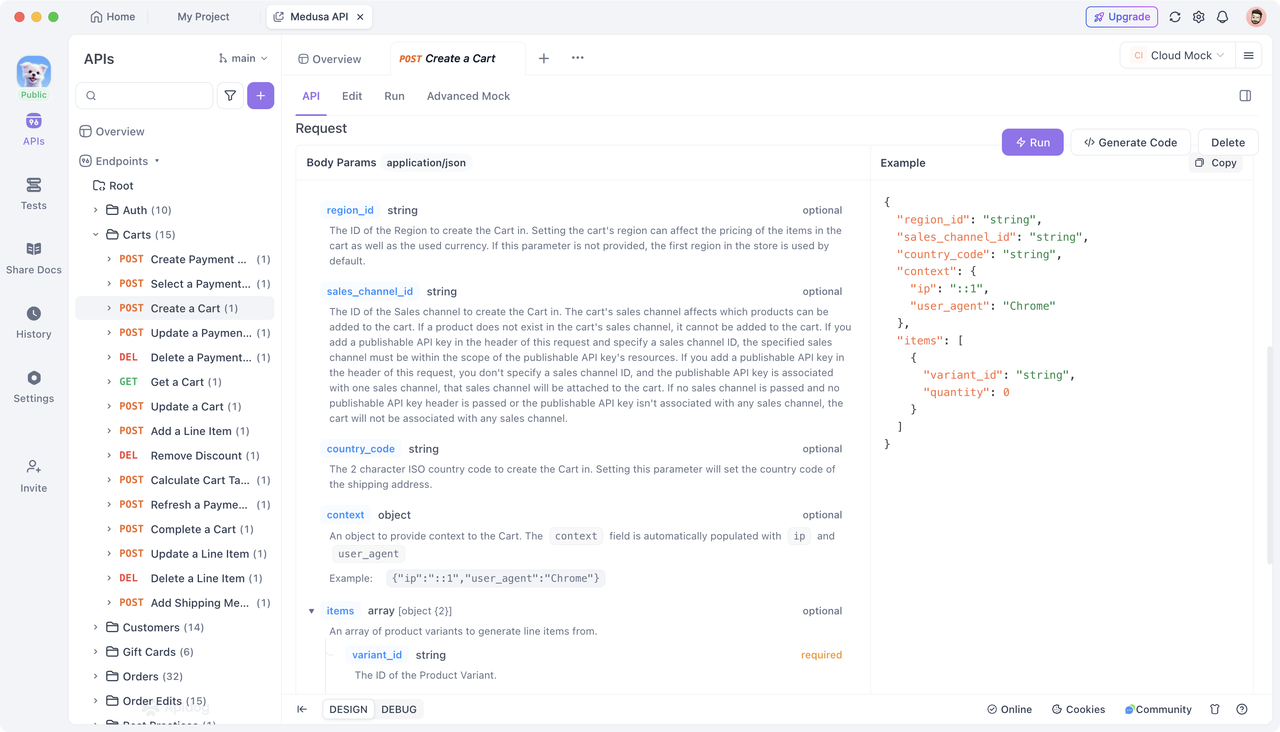Open settings gear in the title bar
Viewport: 1280px width, 732px height.
click(x=1199, y=17)
